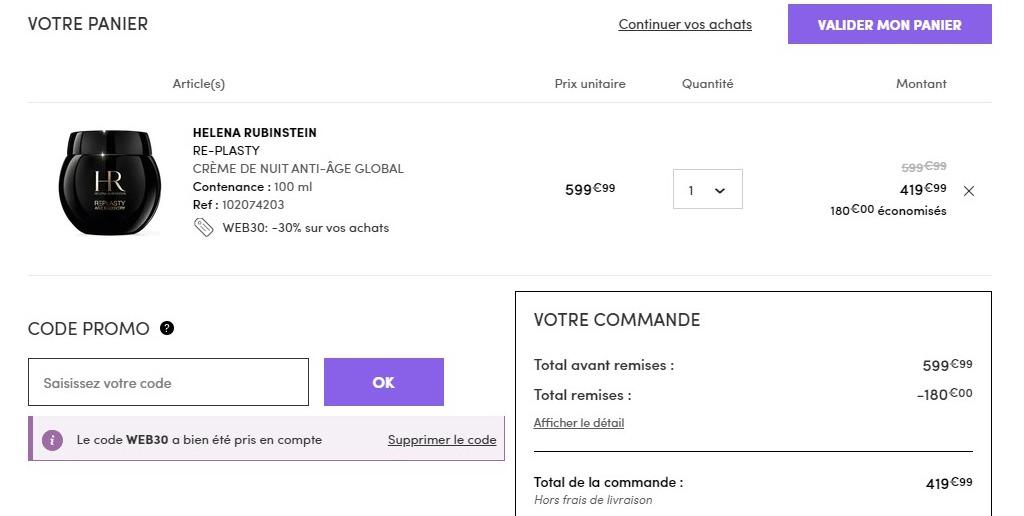Open the HELENA RUBINSTEIN brand name link
1024x516 pixels.
tap(255, 133)
